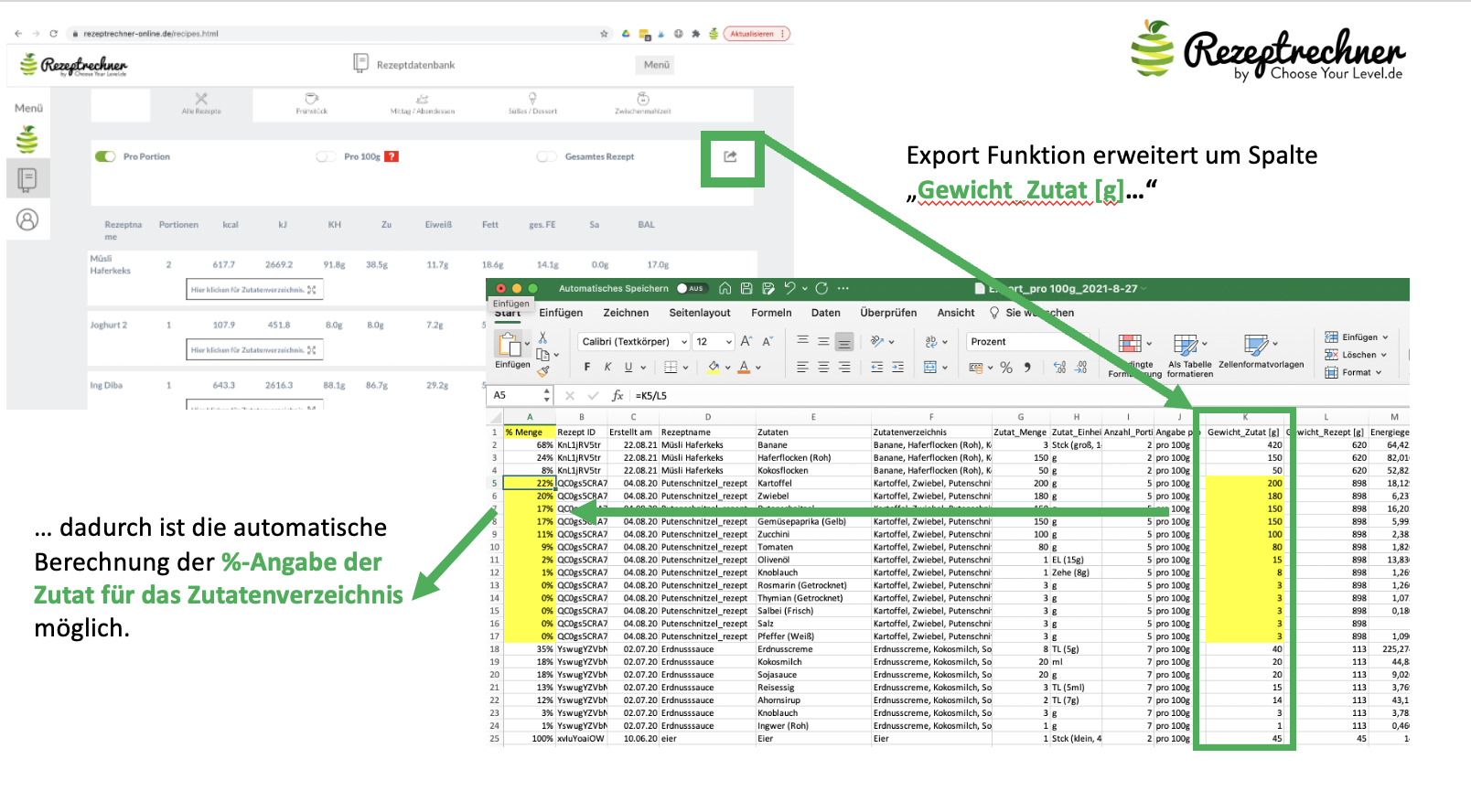Open the user profile icon in the left menu
The width and height of the screenshot is (1471, 812).
[x=27, y=219]
